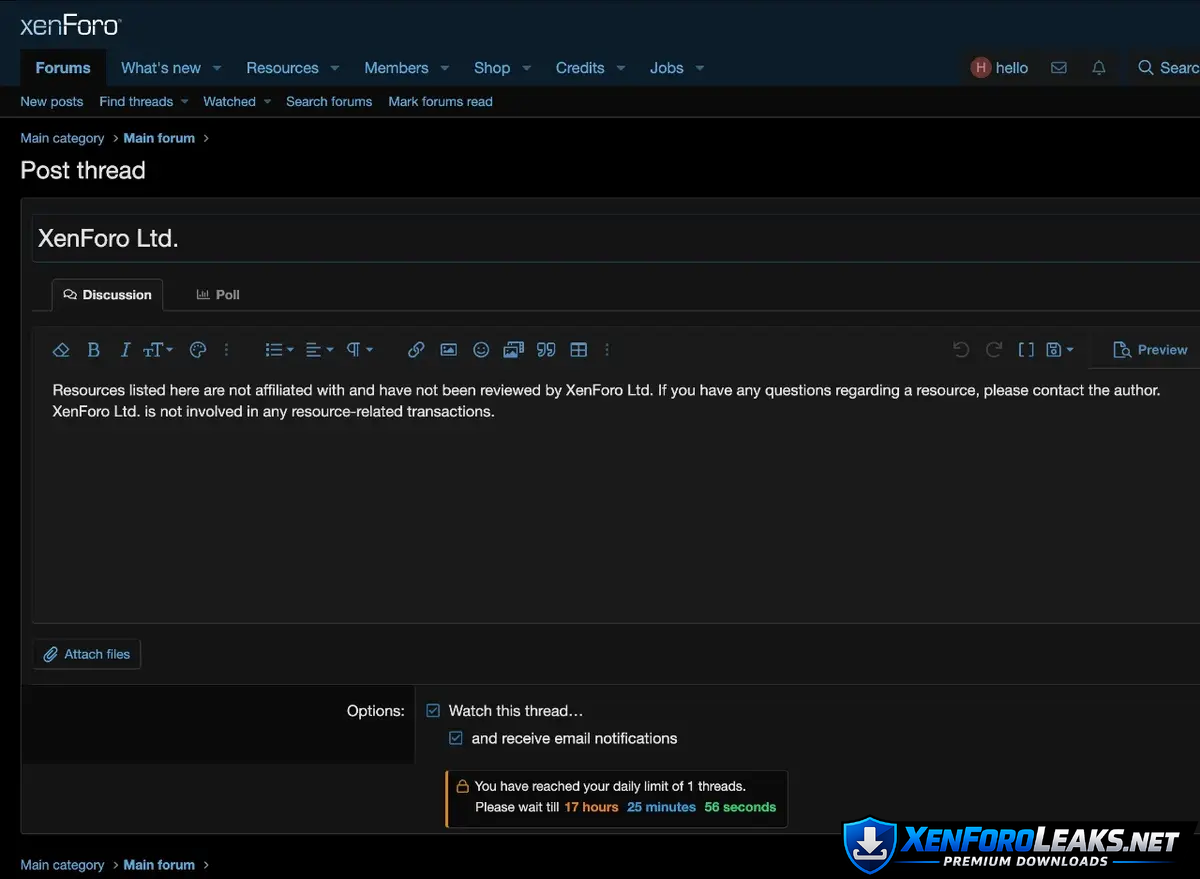The width and height of the screenshot is (1200, 879).
Task: Click the eraser remove formatting icon
Action: click(61, 350)
